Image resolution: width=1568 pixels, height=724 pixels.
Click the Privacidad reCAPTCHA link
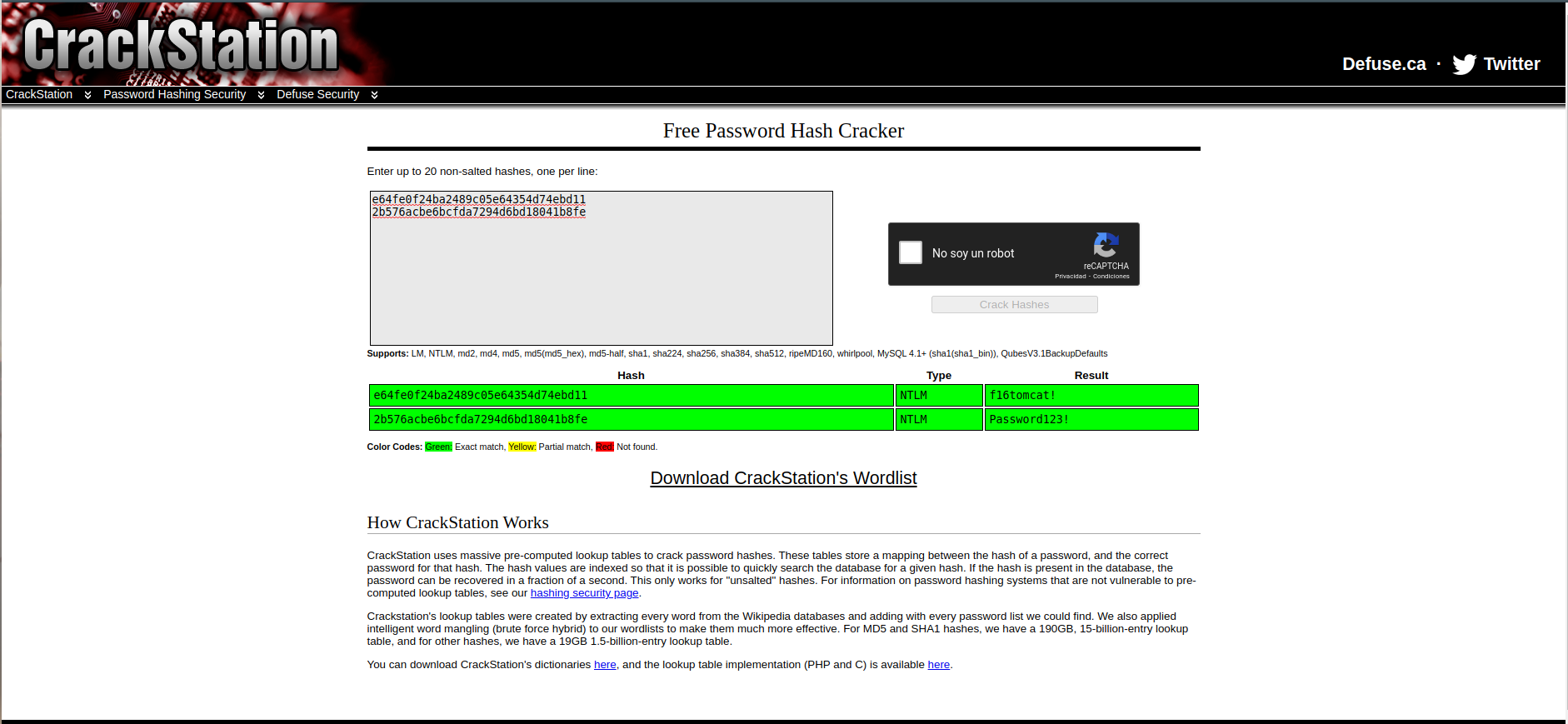pyautogui.click(x=1070, y=277)
